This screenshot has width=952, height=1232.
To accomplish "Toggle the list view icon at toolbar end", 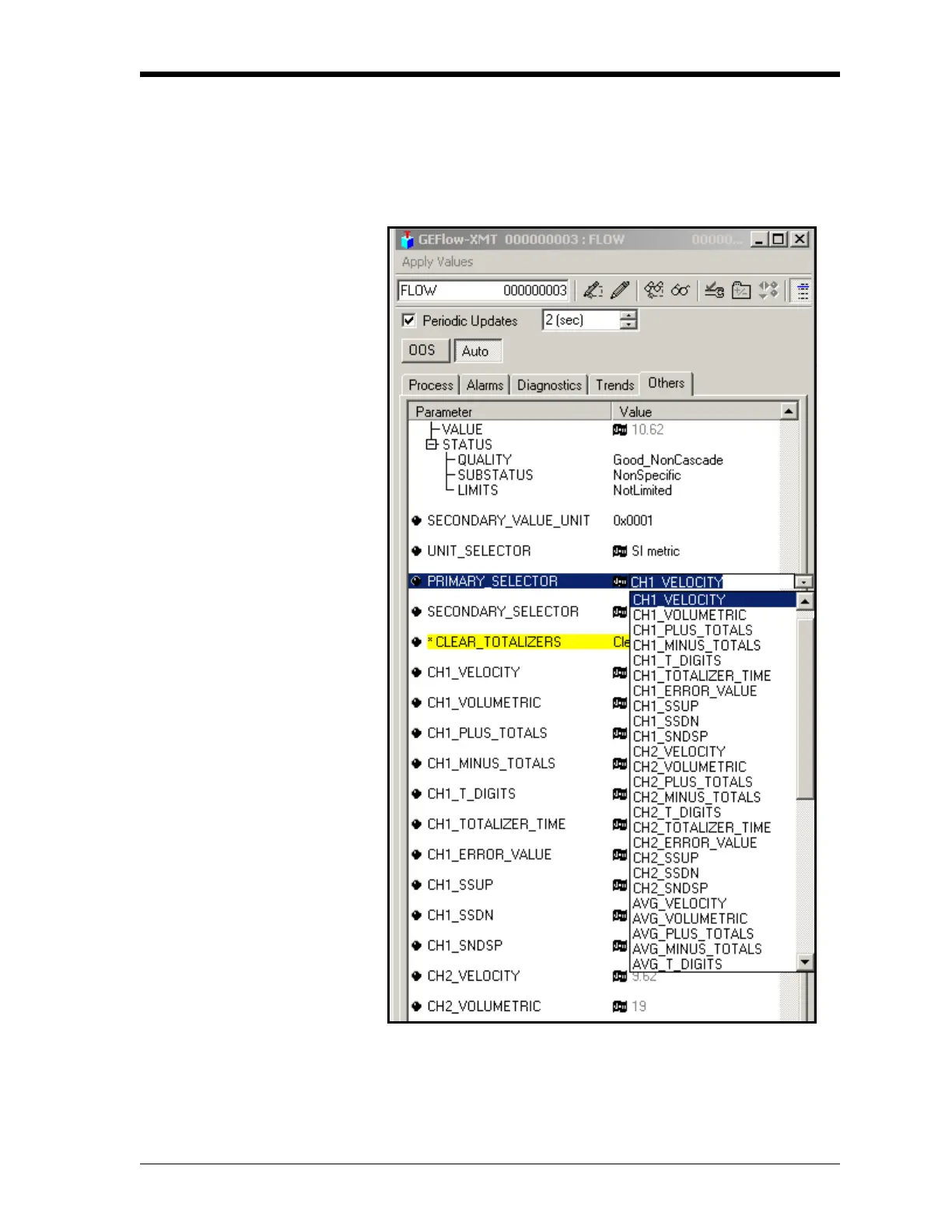I will click(803, 291).
